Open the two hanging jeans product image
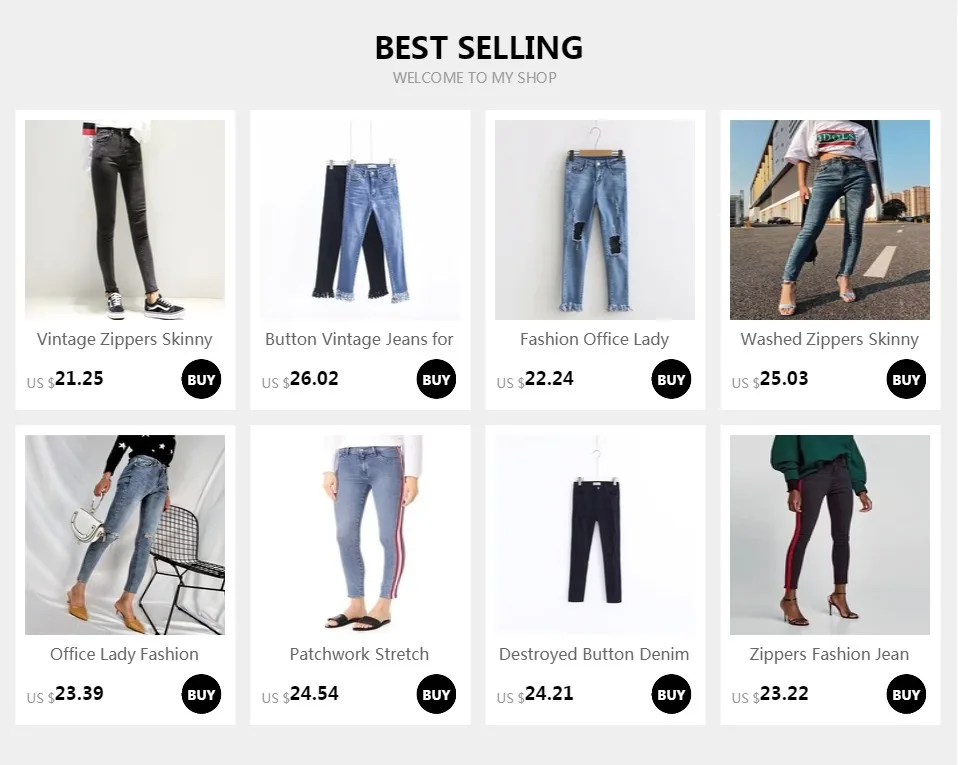 (360, 220)
